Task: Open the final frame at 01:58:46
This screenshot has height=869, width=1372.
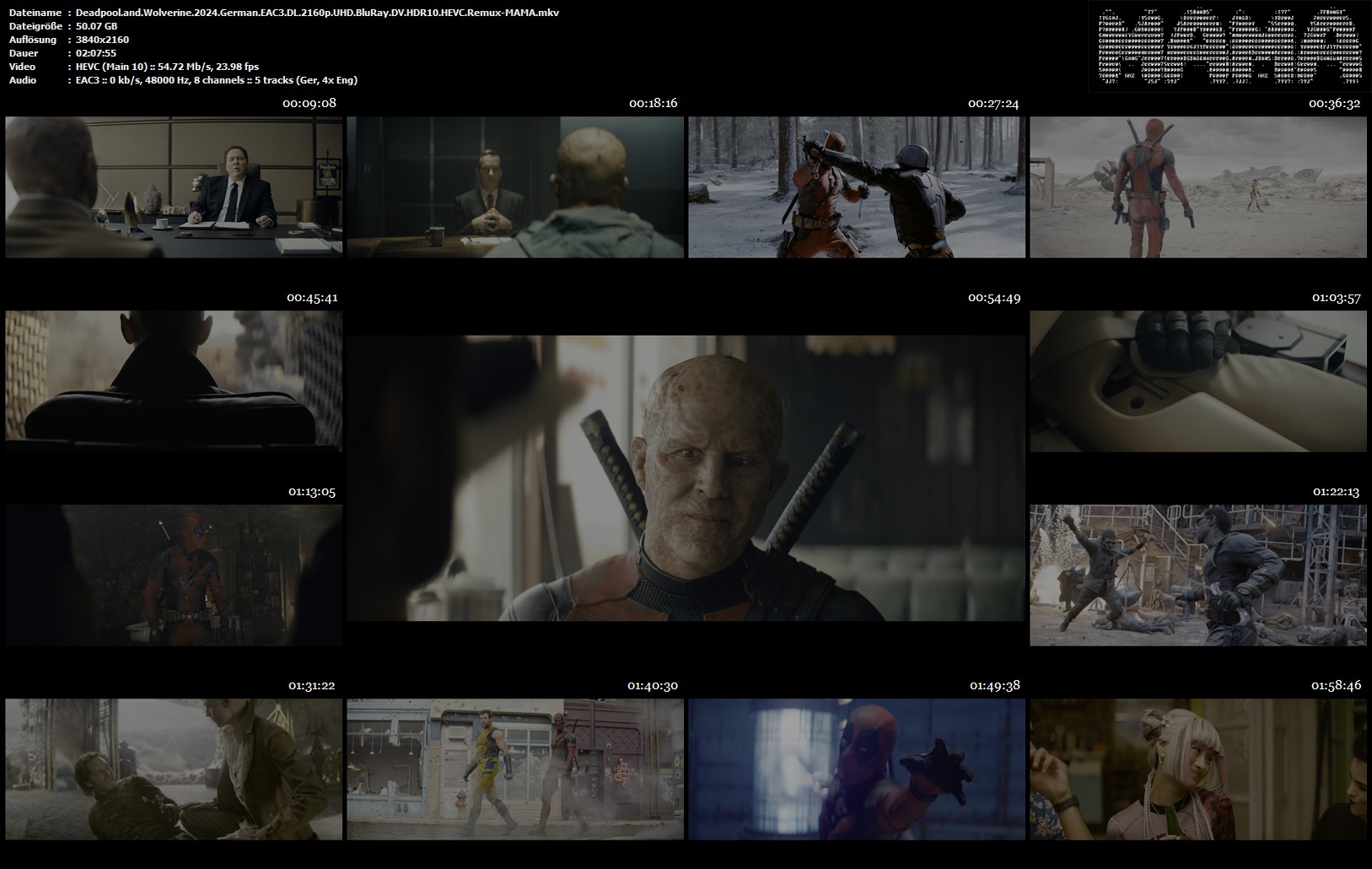Action: (x=1198, y=769)
